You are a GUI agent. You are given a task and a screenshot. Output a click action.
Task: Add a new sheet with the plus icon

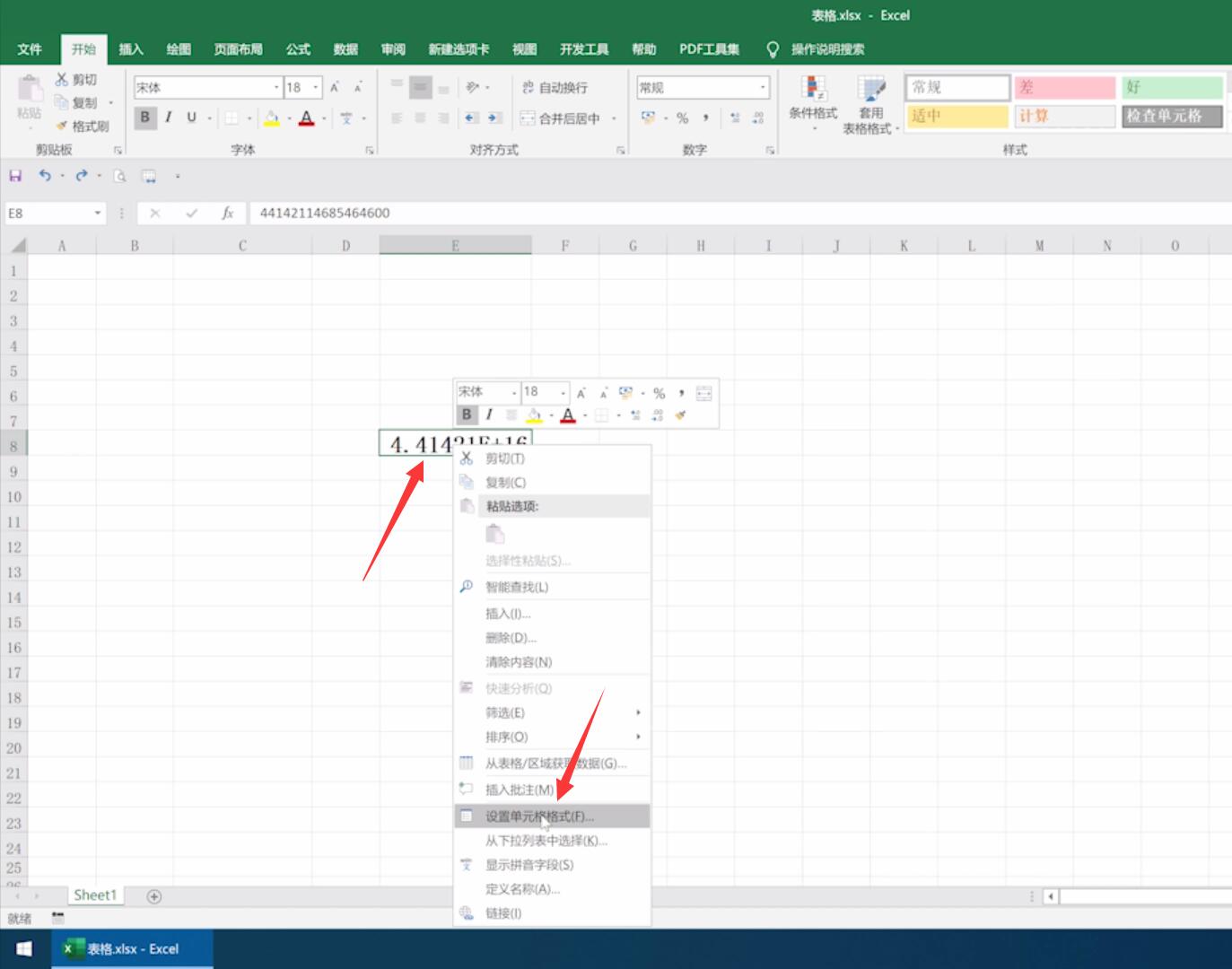(x=154, y=895)
